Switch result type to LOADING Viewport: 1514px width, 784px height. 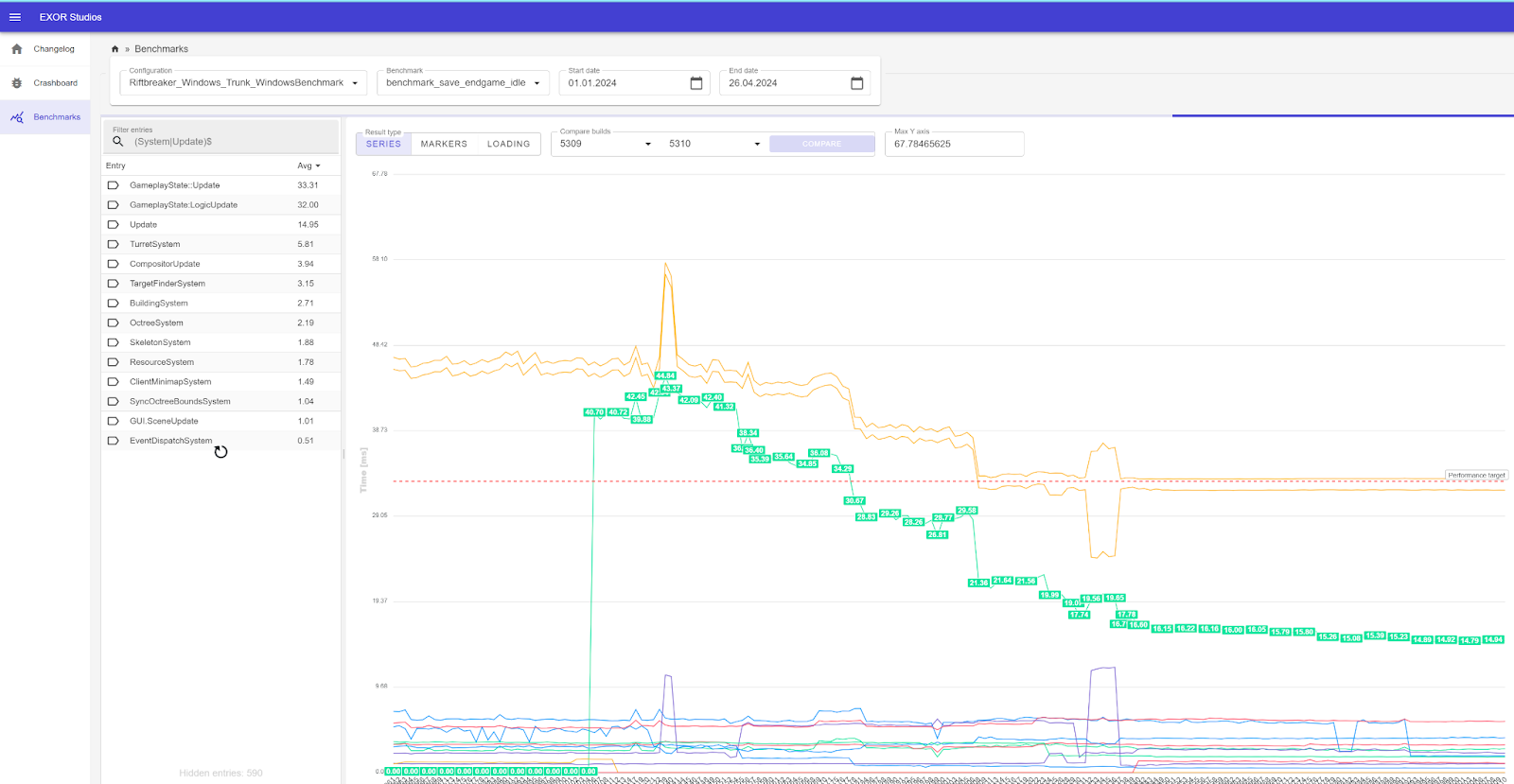click(508, 144)
